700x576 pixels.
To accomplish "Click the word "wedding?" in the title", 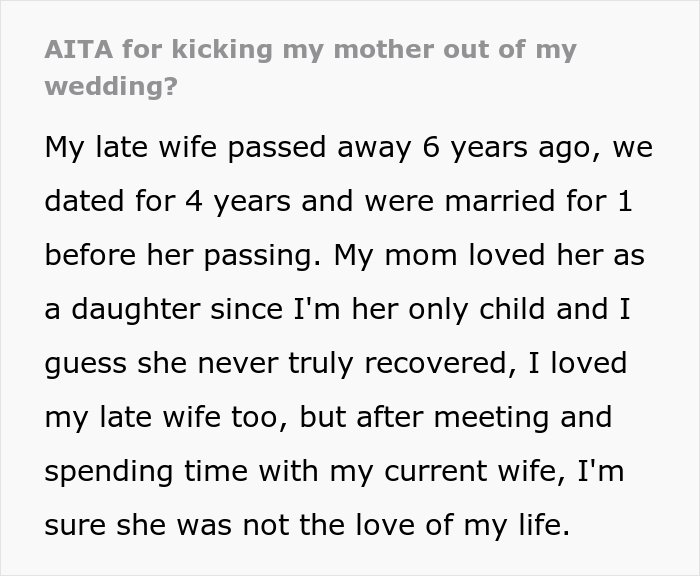I will 111,86.
